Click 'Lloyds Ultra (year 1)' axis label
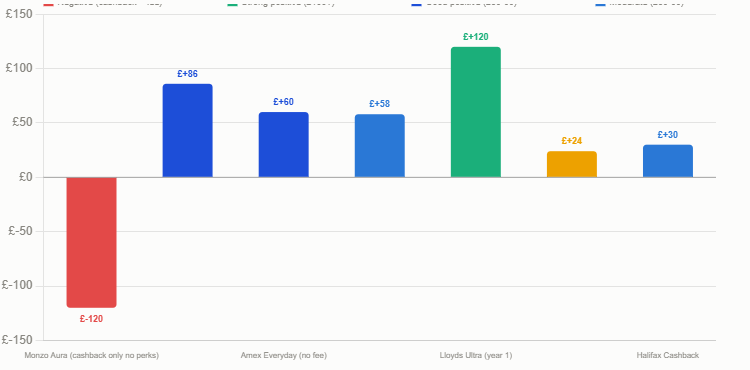Screen dimensions: 750x370 (476, 356)
